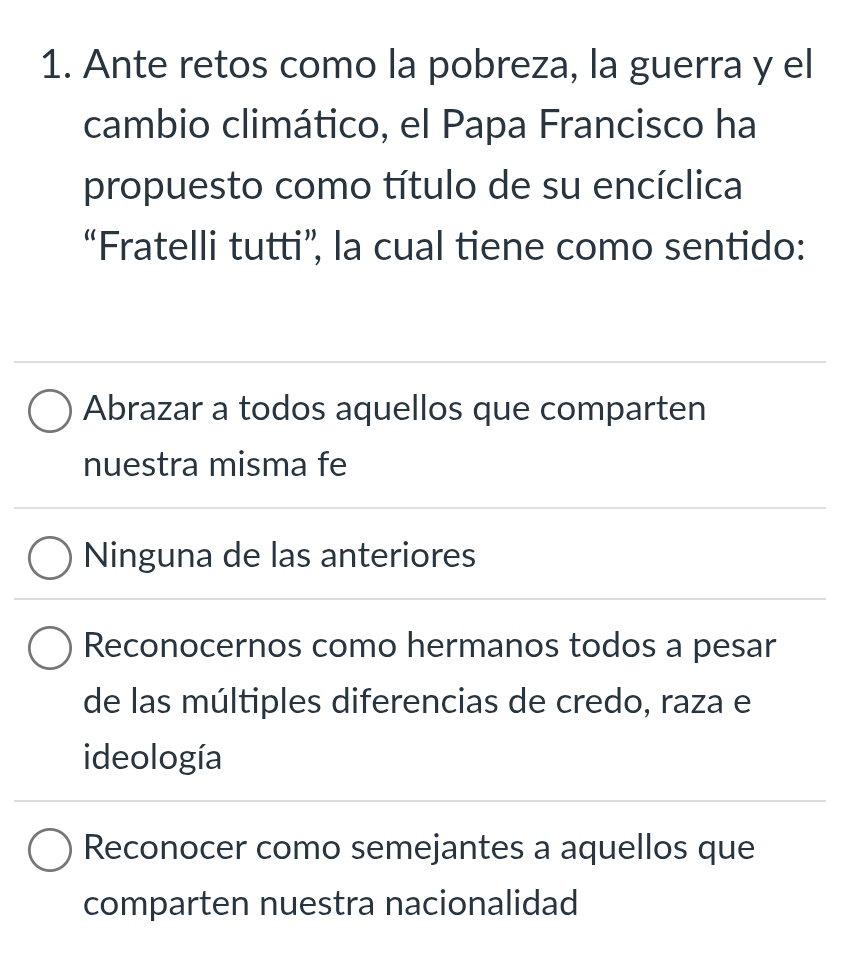846x972 pixels.
Task: Click the "Ninguna de las anteriores" answer text
Action: point(281,555)
